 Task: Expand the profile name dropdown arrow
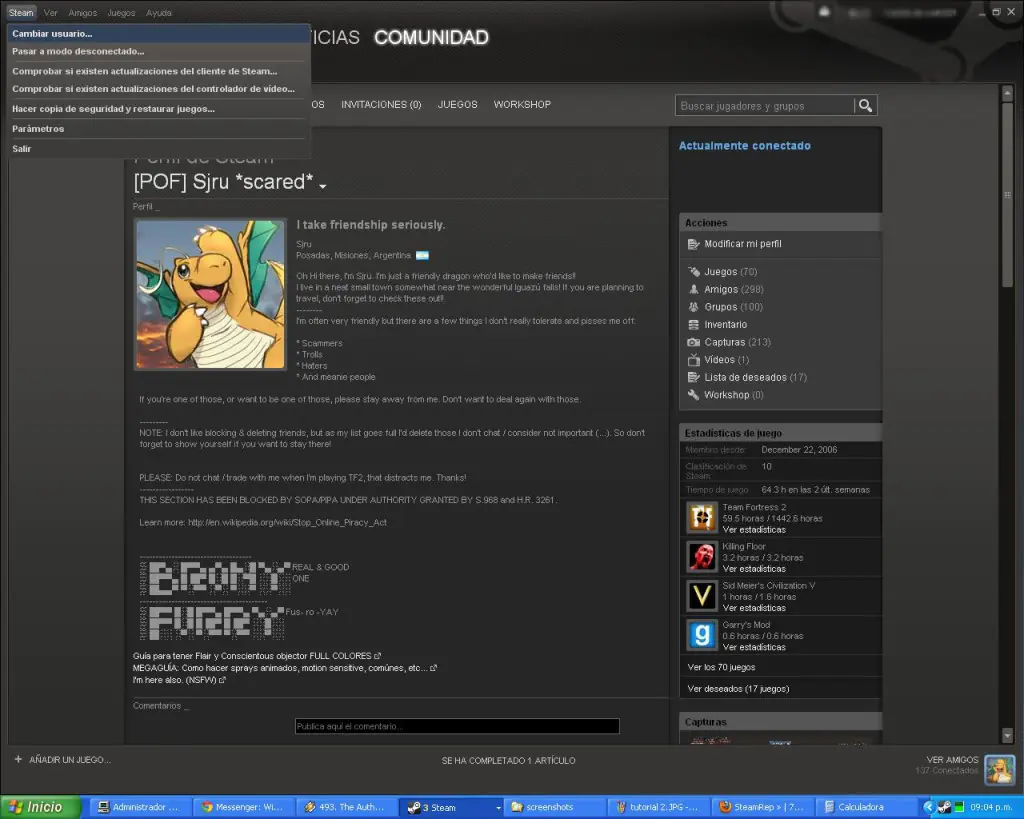tap(323, 186)
